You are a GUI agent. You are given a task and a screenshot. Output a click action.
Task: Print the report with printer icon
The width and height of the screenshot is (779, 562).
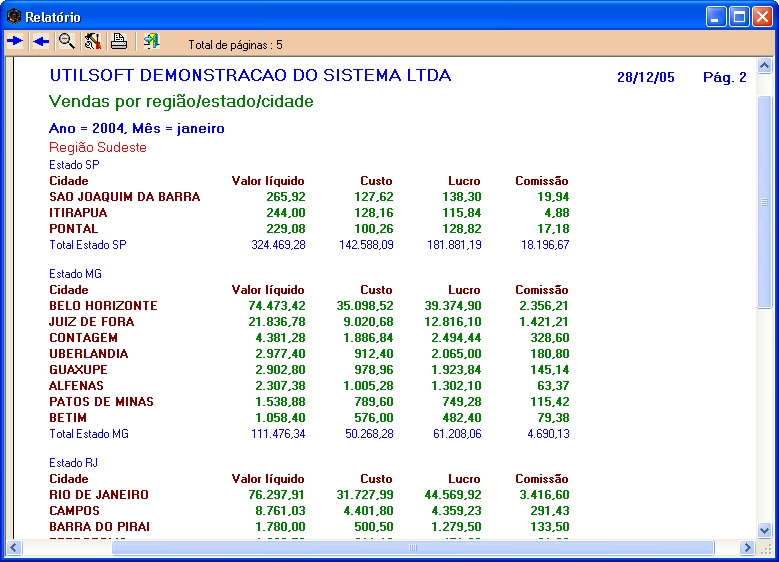point(119,41)
